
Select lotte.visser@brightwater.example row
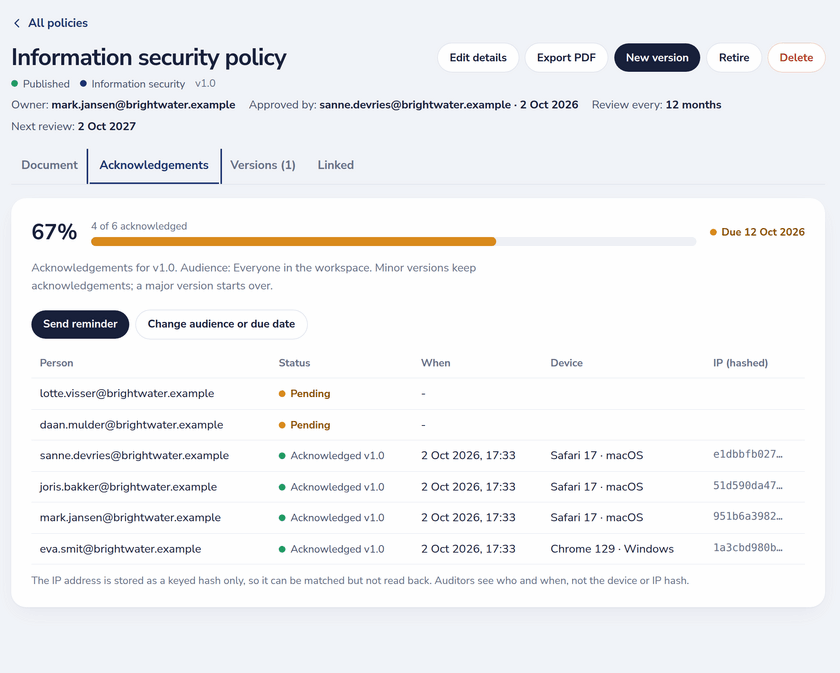[418, 394]
